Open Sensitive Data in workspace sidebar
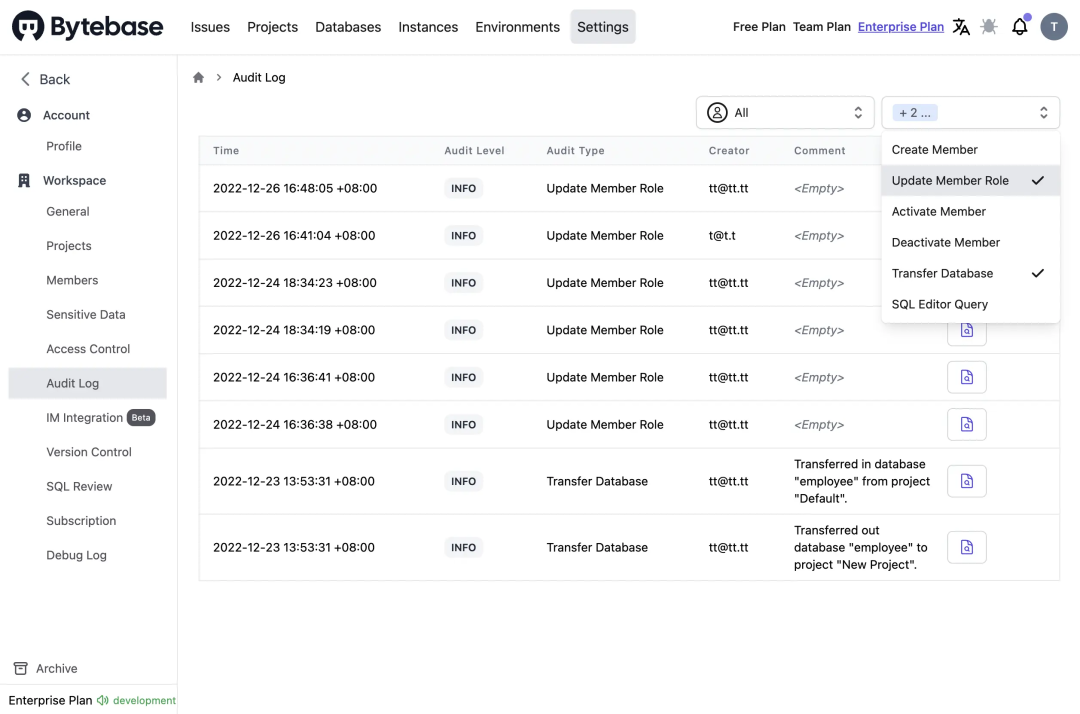 tap(86, 314)
